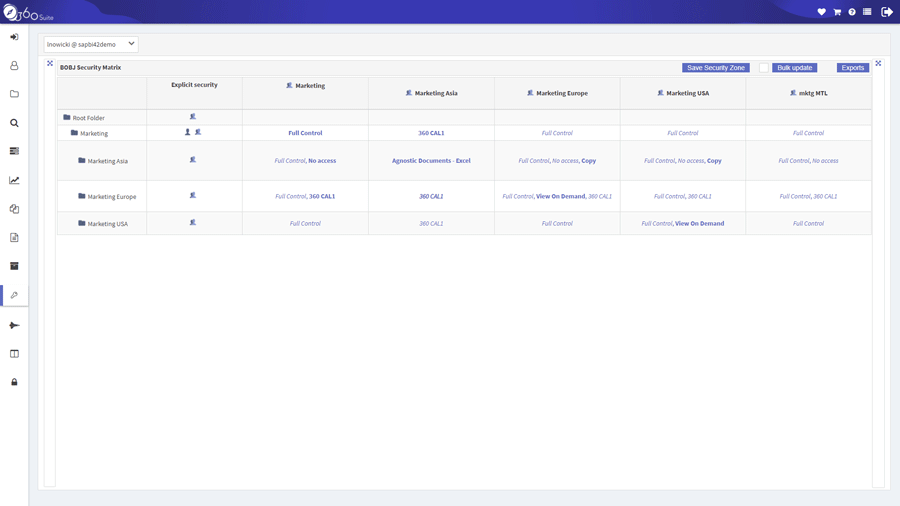Click bold Full Control in Marketing row
The height and width of the screenshot is (506, 900).
pos(305,133)
